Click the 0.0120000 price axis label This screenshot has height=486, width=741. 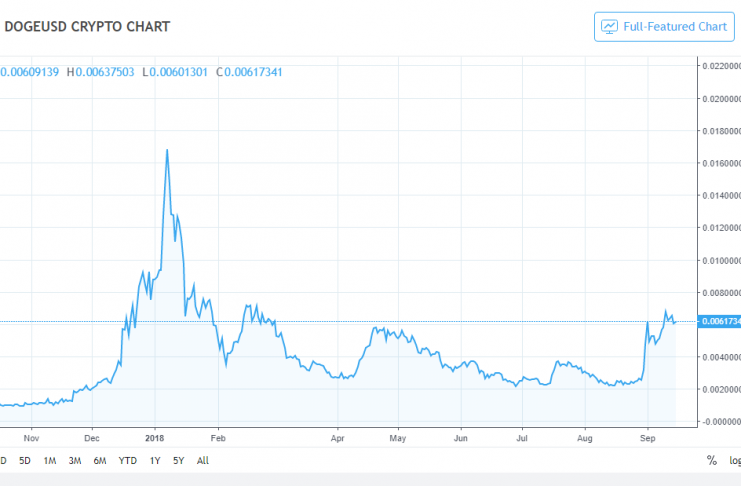[x=722, y=227]
